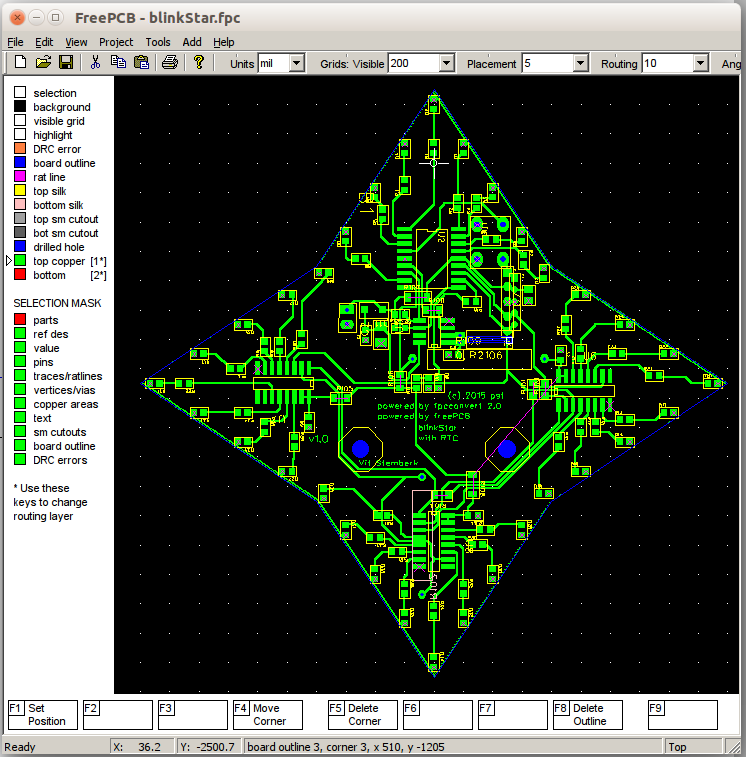Click the bot sm cutout color swatch
Screen dimensions: 746x757
20,232
